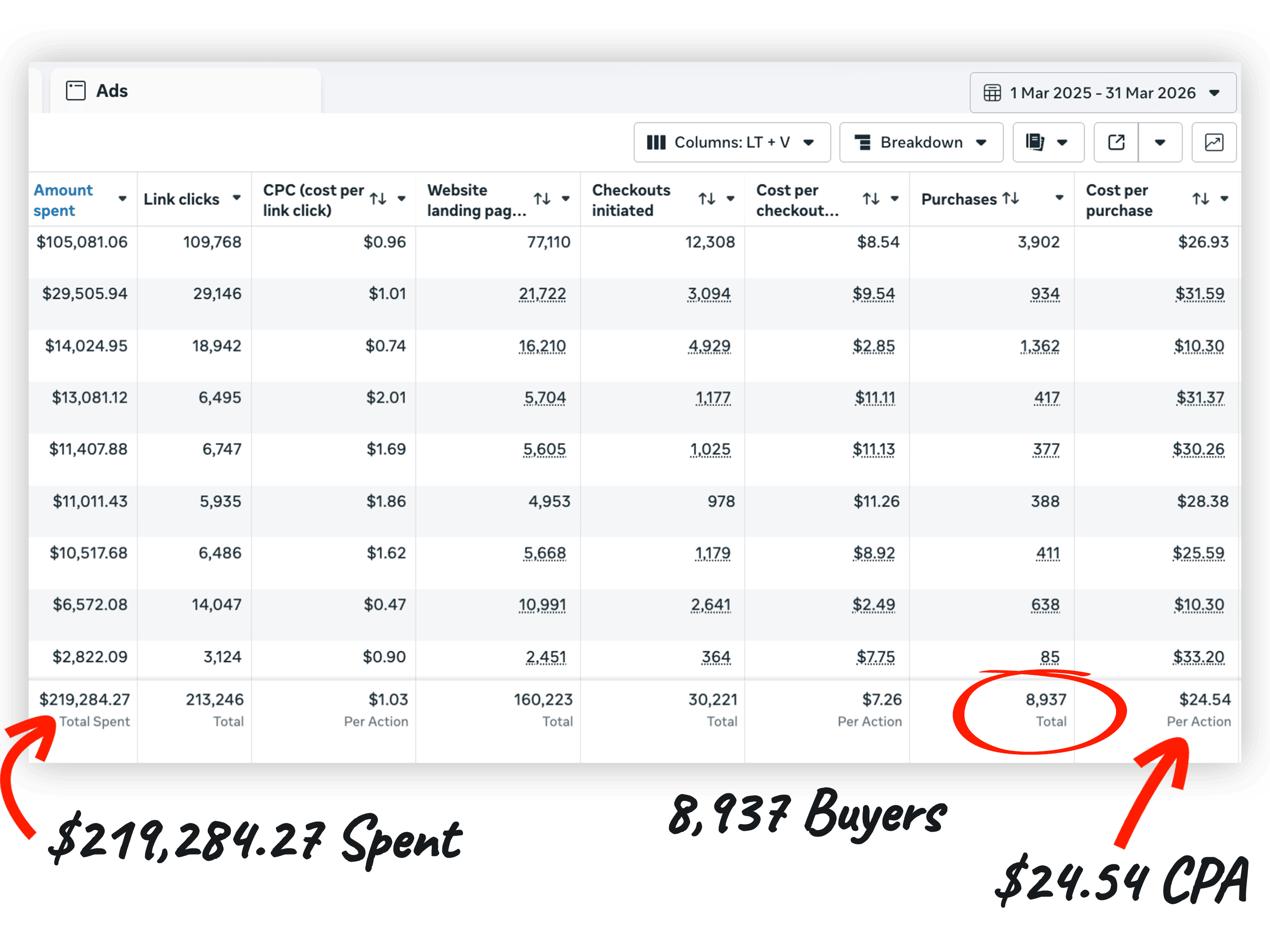Image resolution: width=1270 pixels, height=952 pixels.
Task: Expand the export options arrow
Action: click(1160, 142)
